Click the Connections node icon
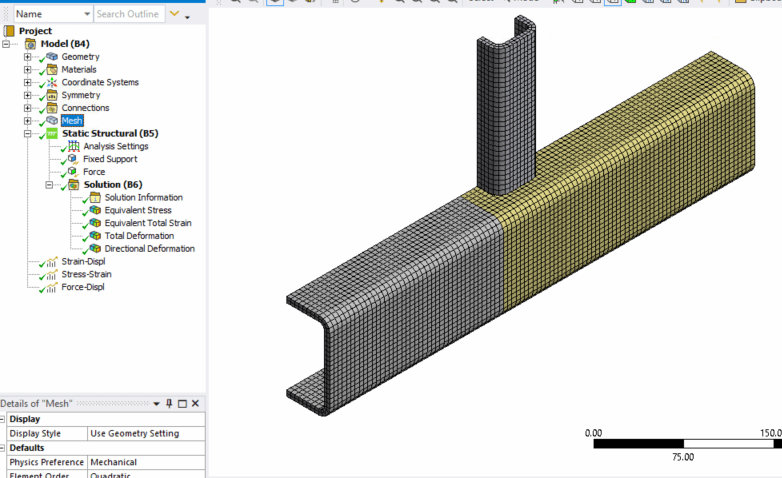The width and height of the screenshot is (782, 478). coord(52,108)
